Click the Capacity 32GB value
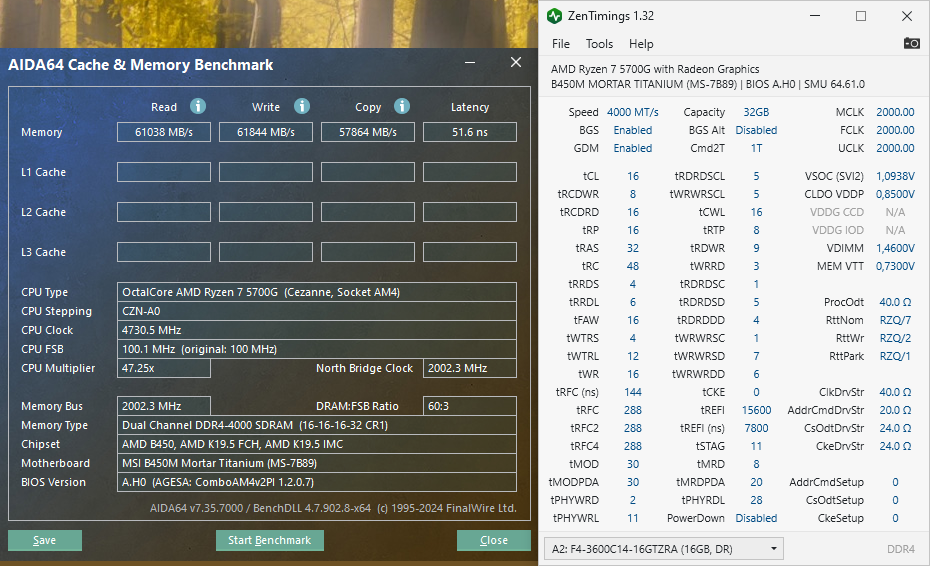This screenshot has width=930, height=566. click(756, 112)
